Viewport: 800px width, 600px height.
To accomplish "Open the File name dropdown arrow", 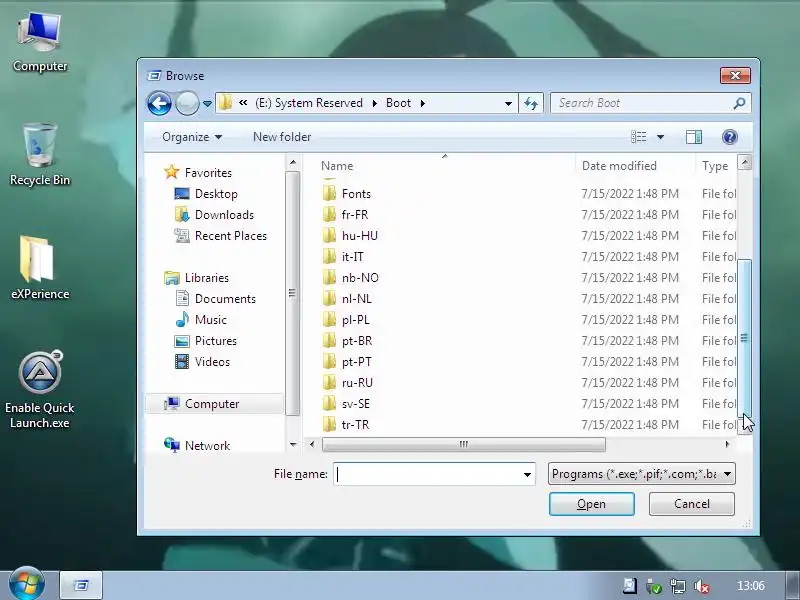I will click(x=527, y=474).
